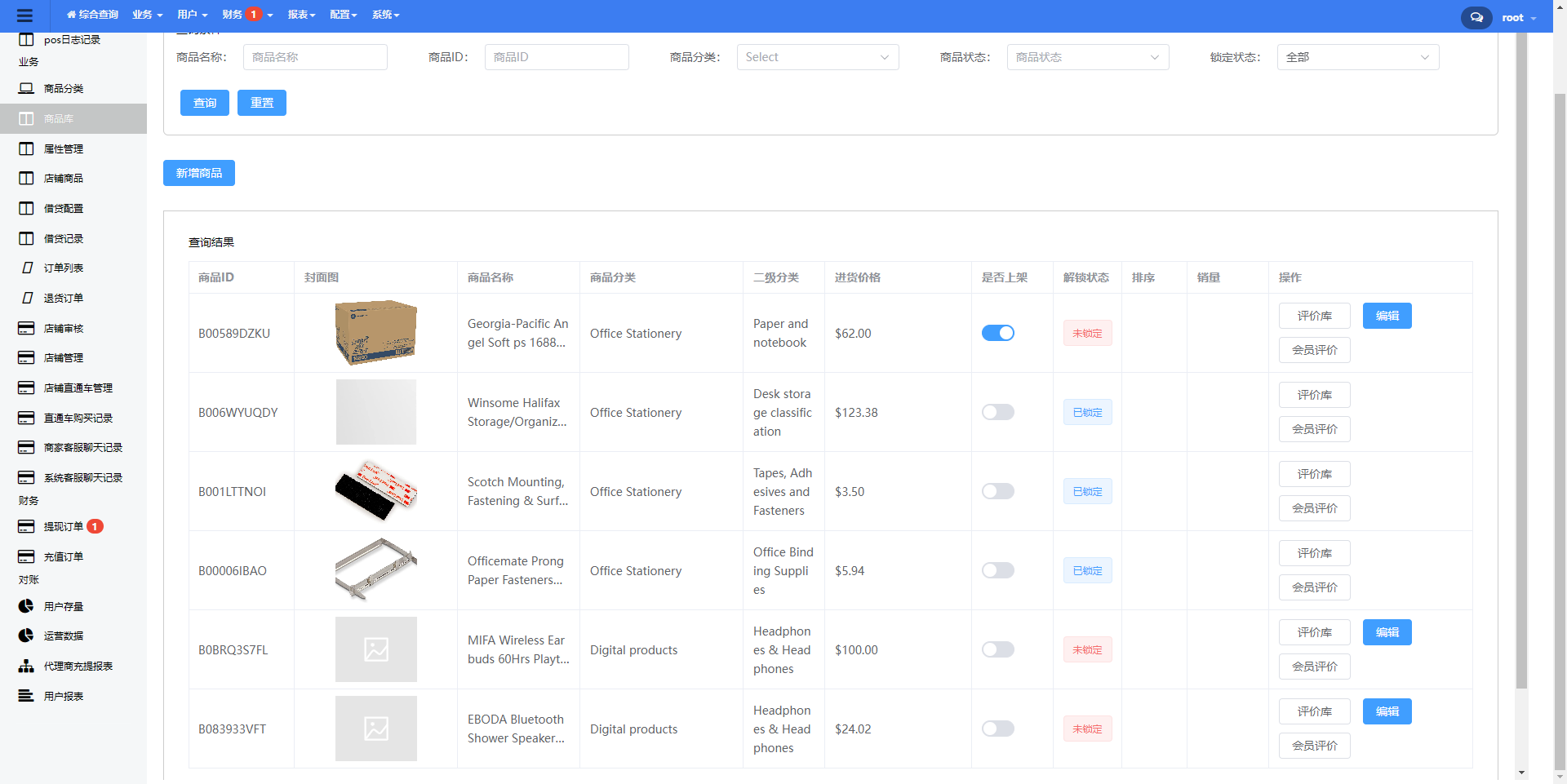This screenshot has width=1567, height=784.
Task: Turn off 上架 switch for B00589DZKU
Action: [x=997, y=333]
